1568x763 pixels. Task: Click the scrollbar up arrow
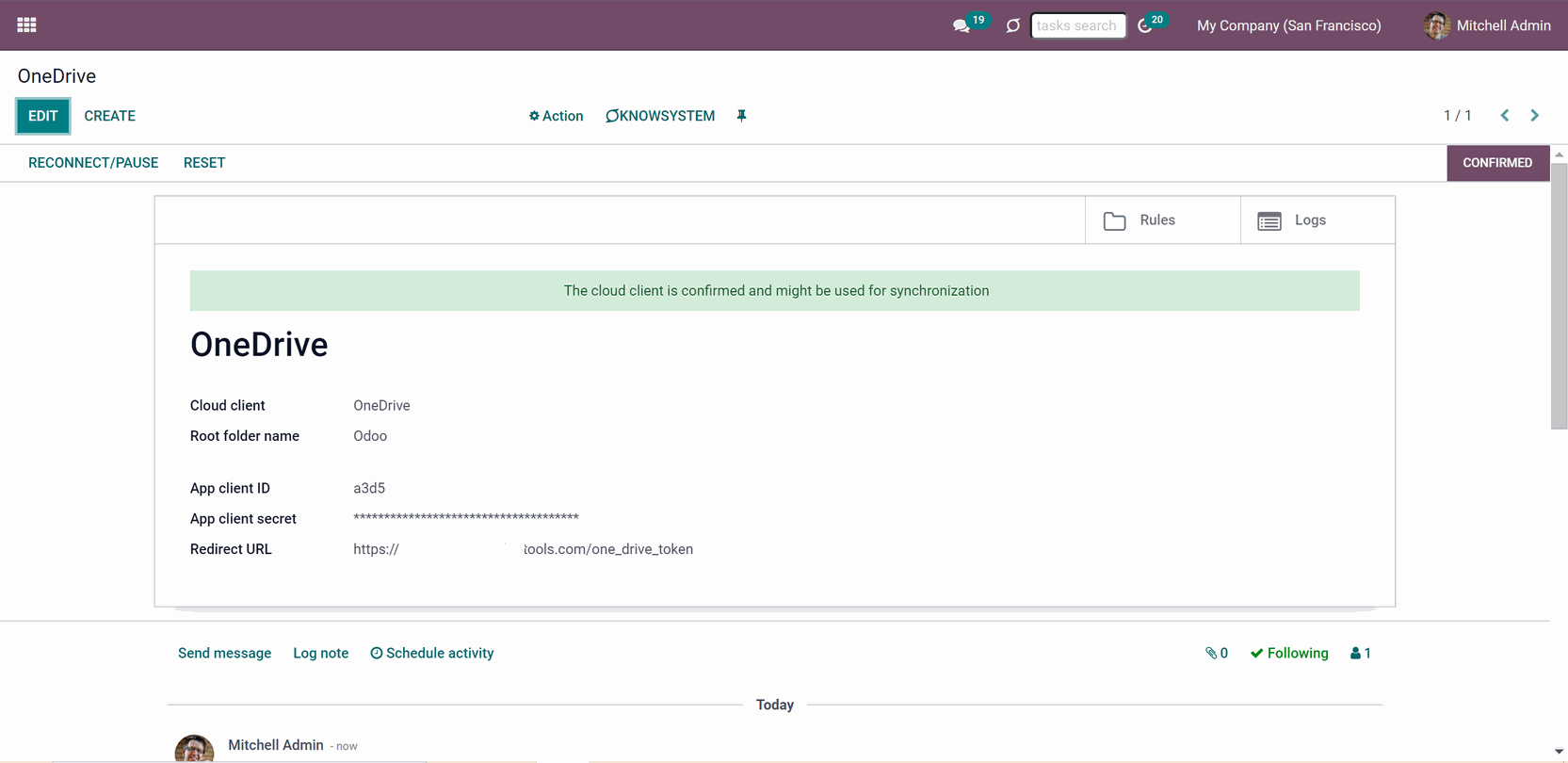pos(1560,154)
